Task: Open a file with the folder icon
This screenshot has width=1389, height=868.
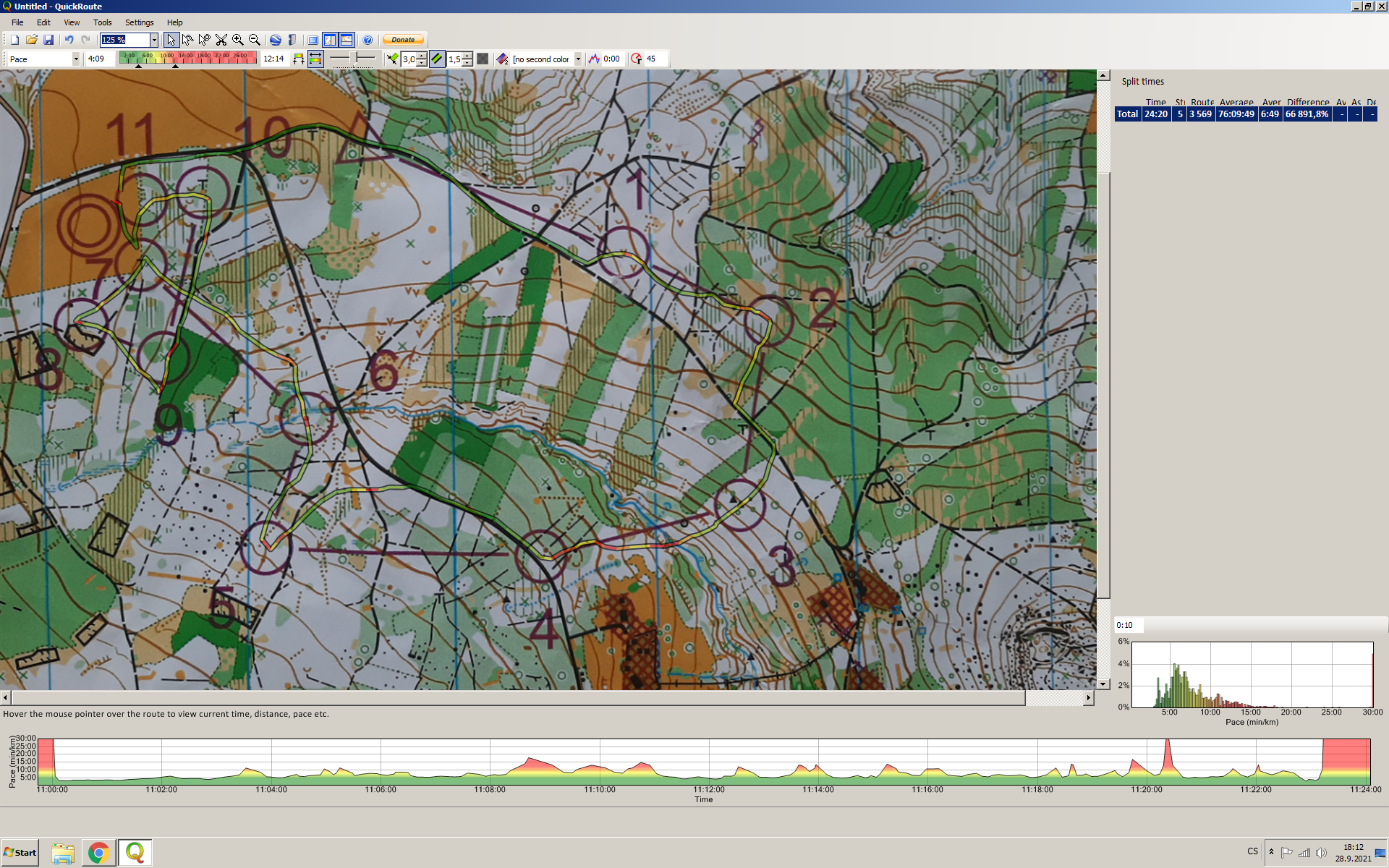Action: 31,40
